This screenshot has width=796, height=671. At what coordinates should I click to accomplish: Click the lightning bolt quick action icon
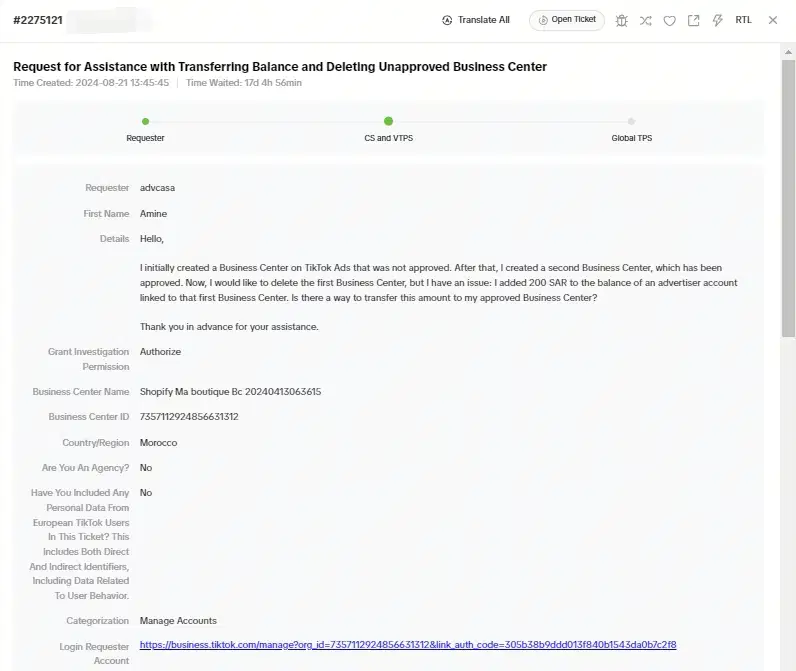coord(717,20)
